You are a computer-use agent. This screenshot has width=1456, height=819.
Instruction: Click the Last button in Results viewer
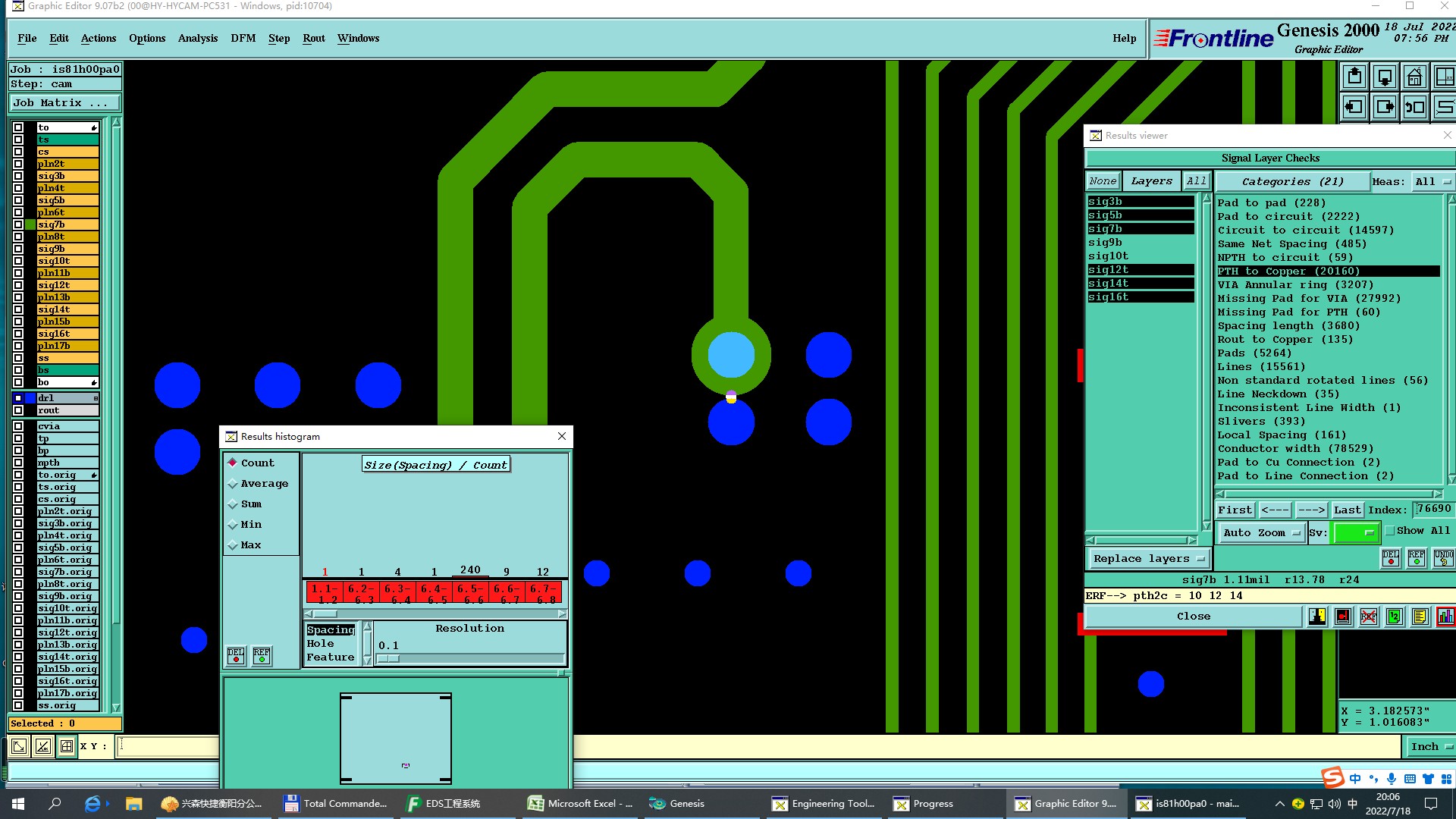(x=1347, y=510)
